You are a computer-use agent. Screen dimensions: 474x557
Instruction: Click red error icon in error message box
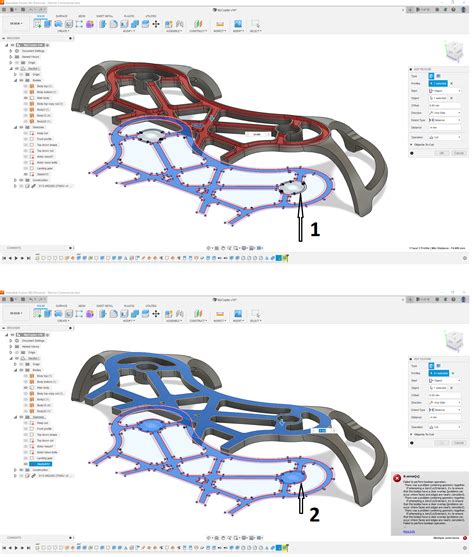397,478
